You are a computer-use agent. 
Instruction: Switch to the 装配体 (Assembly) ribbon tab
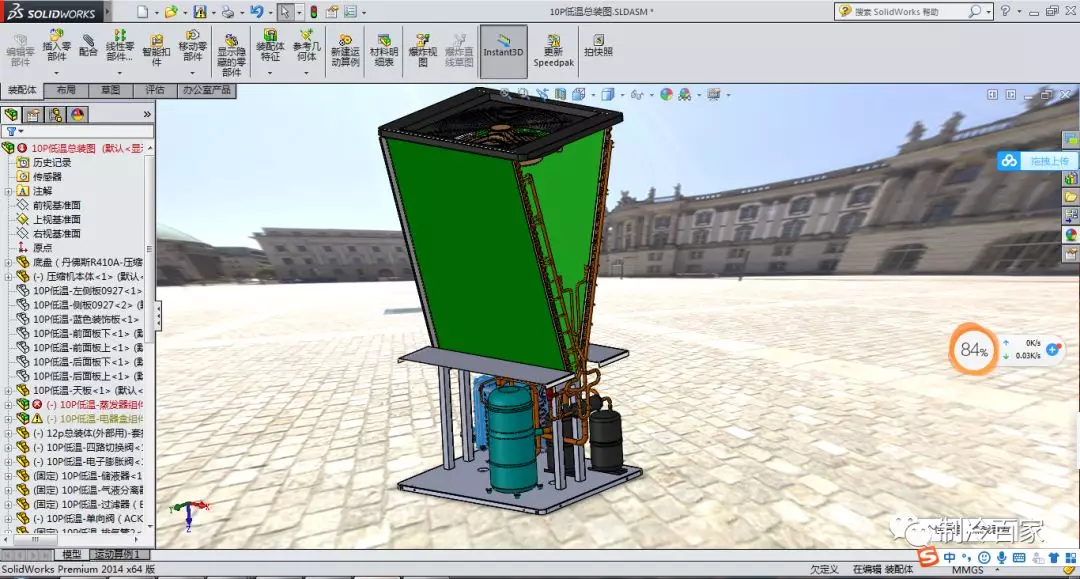(22, 90)
